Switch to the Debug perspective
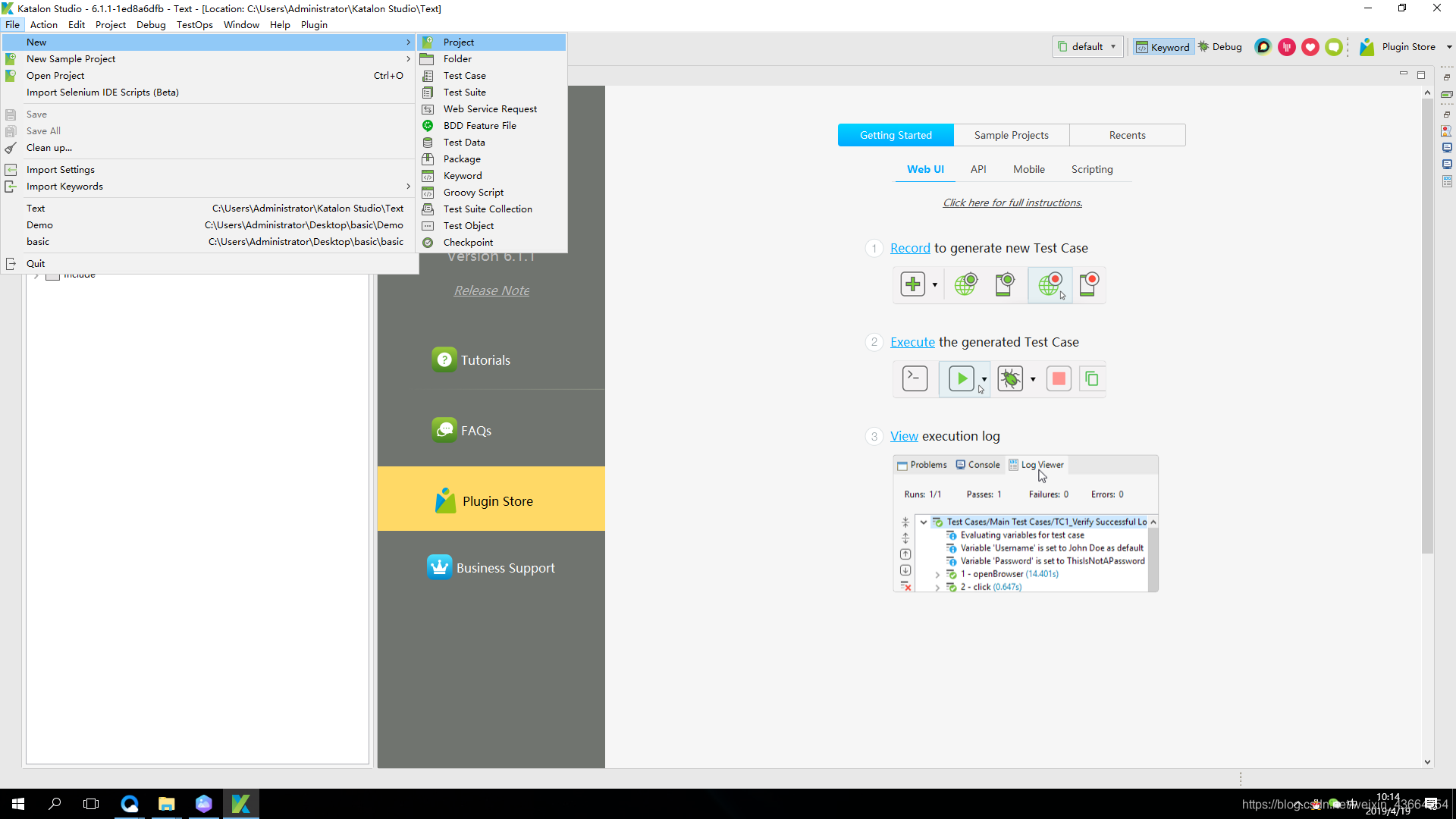1456x819 pixels. point(1219,47)
